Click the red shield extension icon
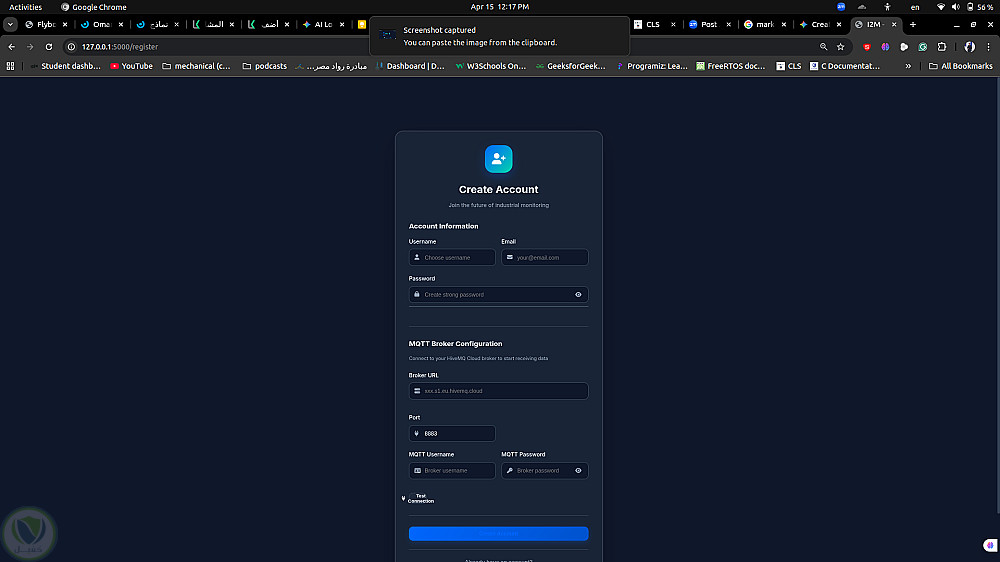This screenshot has width=1000, height=562. pos(867,47)
